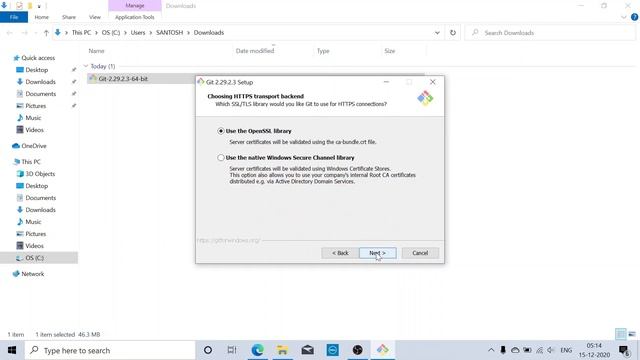Open clock and date flyout
This screenshot has width=640, height=360.
click(x=594, y=350)
